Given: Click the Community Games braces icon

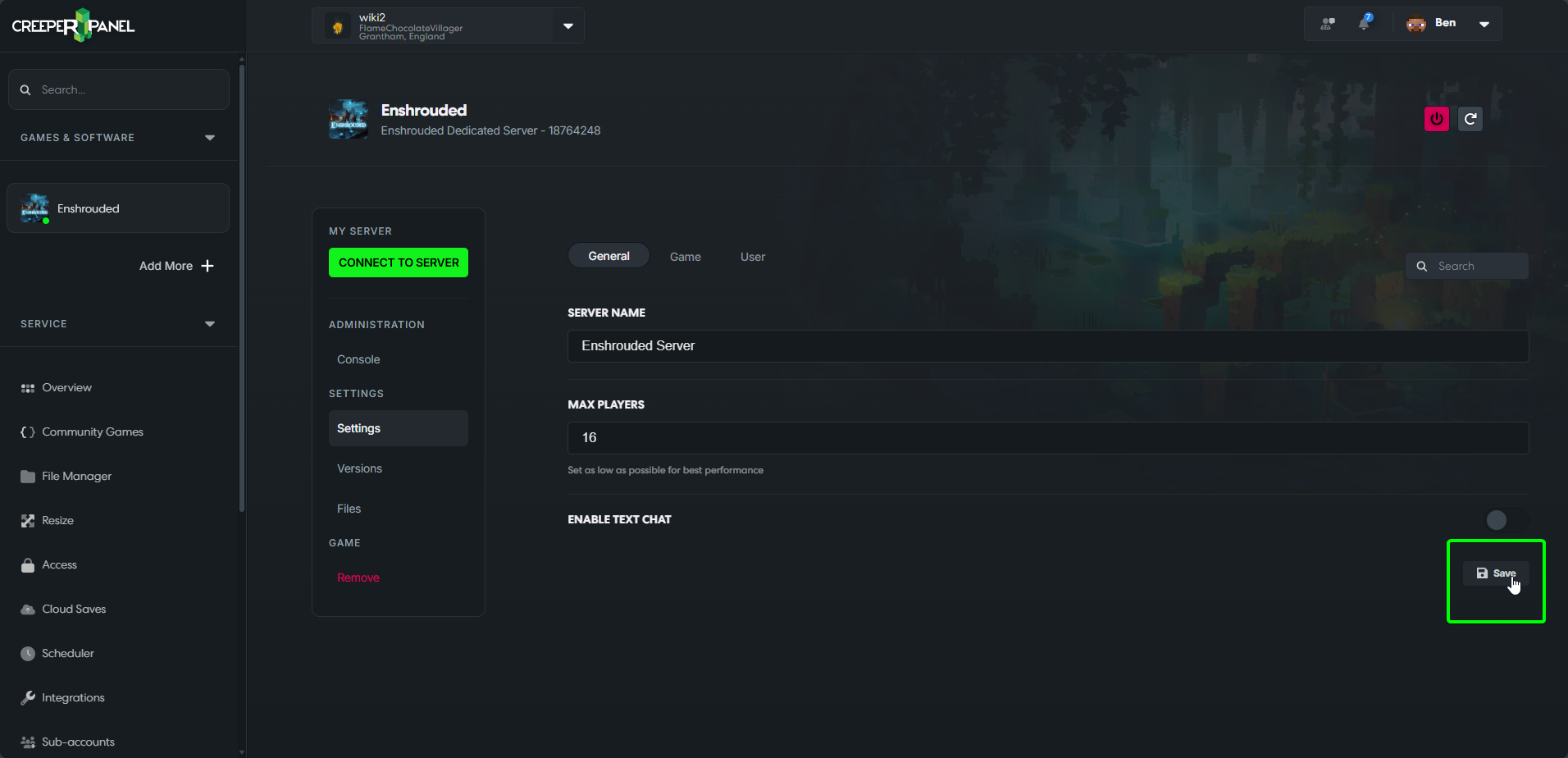Looking at the screenshot, I should click(28, 432).
